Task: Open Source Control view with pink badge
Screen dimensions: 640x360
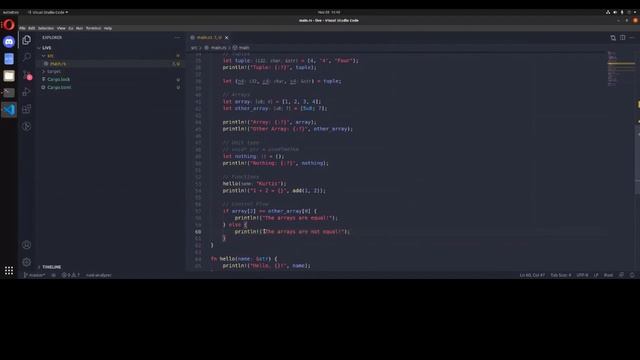Action: tap(27, 75)
